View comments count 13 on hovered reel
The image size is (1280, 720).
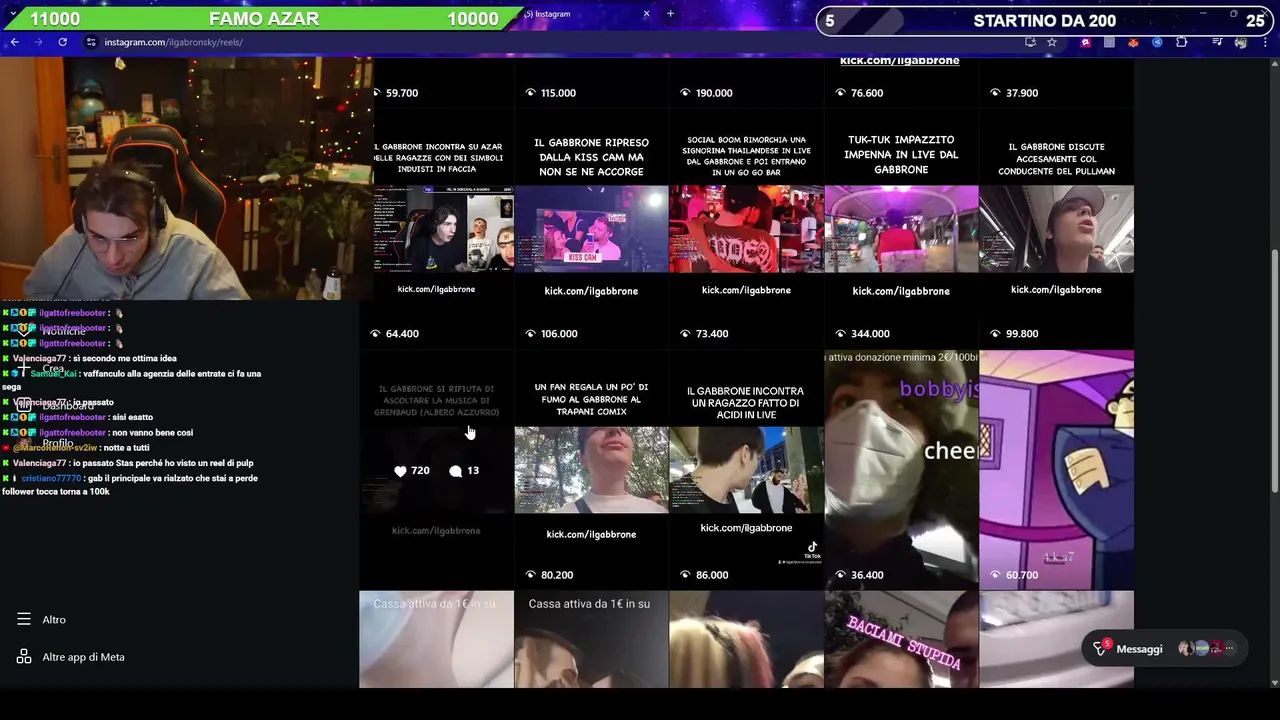pyautogui.click(x=464, y=471)
